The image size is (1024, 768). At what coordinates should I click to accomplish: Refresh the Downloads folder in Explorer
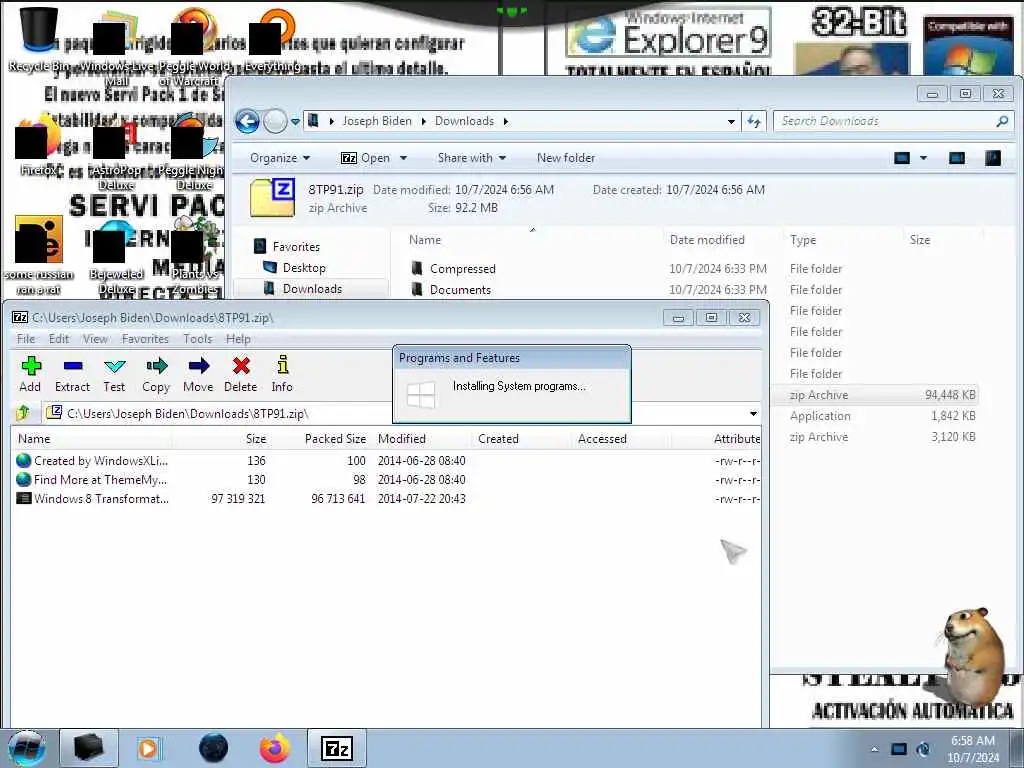coord(754,121)
